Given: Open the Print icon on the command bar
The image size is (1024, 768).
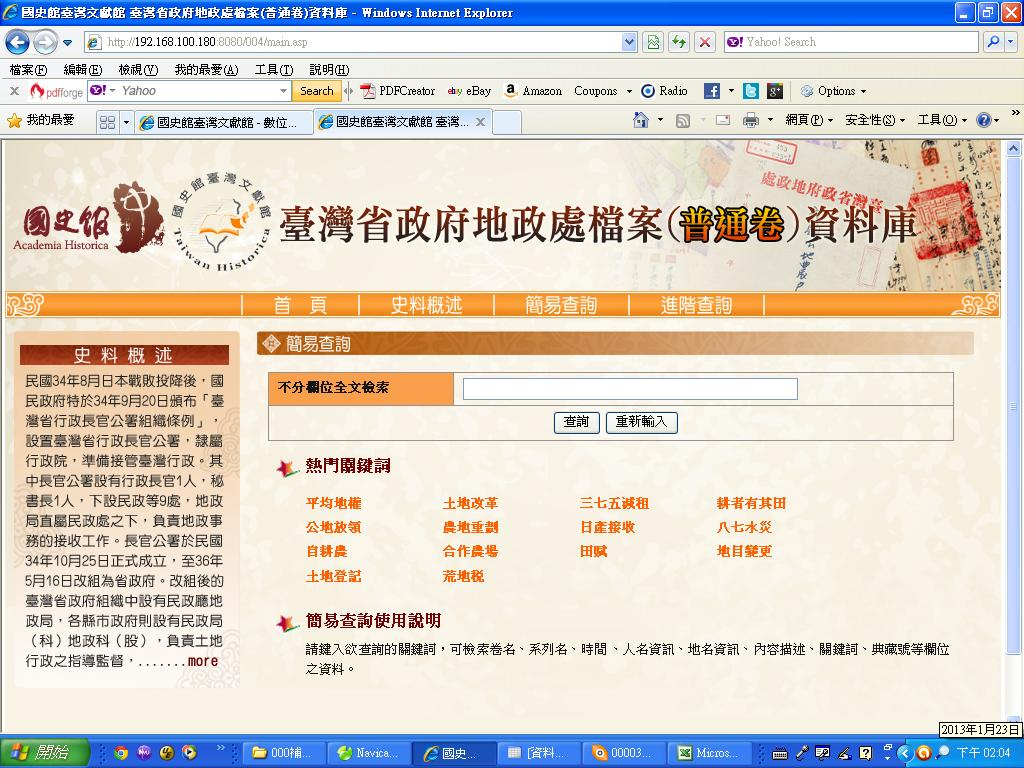Looking at the screenshot, I should tap(748, 120).
